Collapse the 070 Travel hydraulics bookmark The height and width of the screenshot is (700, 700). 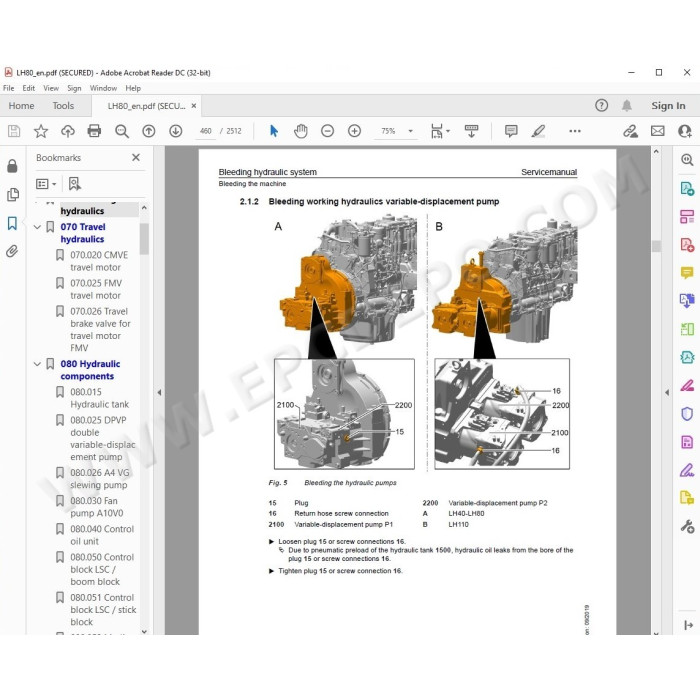38,227
